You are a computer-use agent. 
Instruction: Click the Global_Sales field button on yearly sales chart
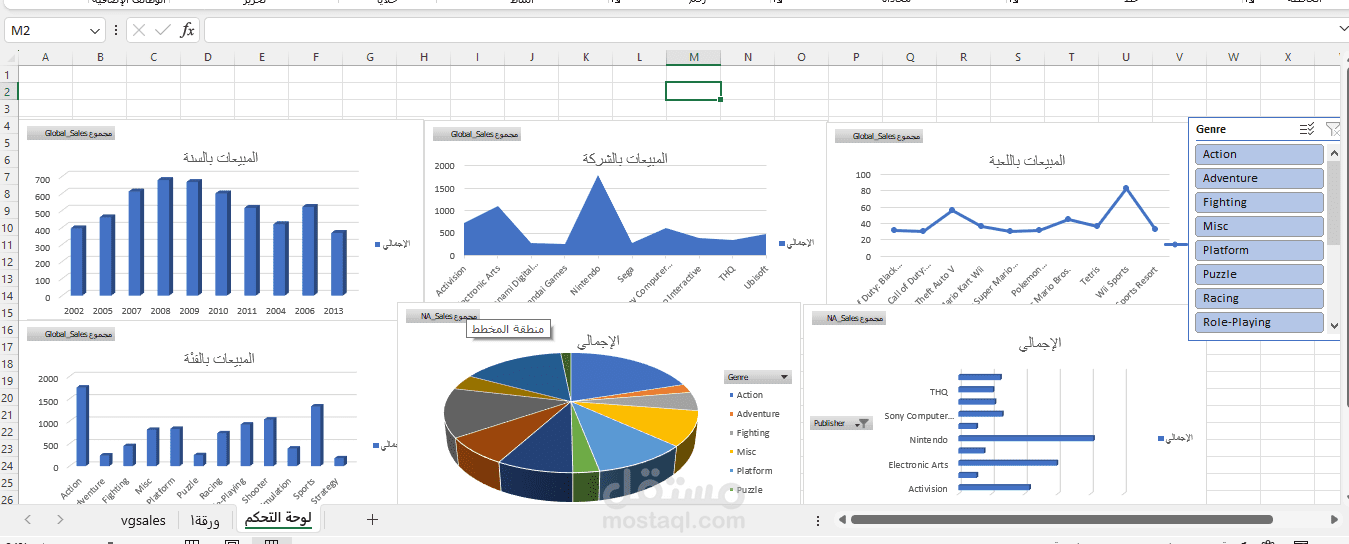(70, 133)
